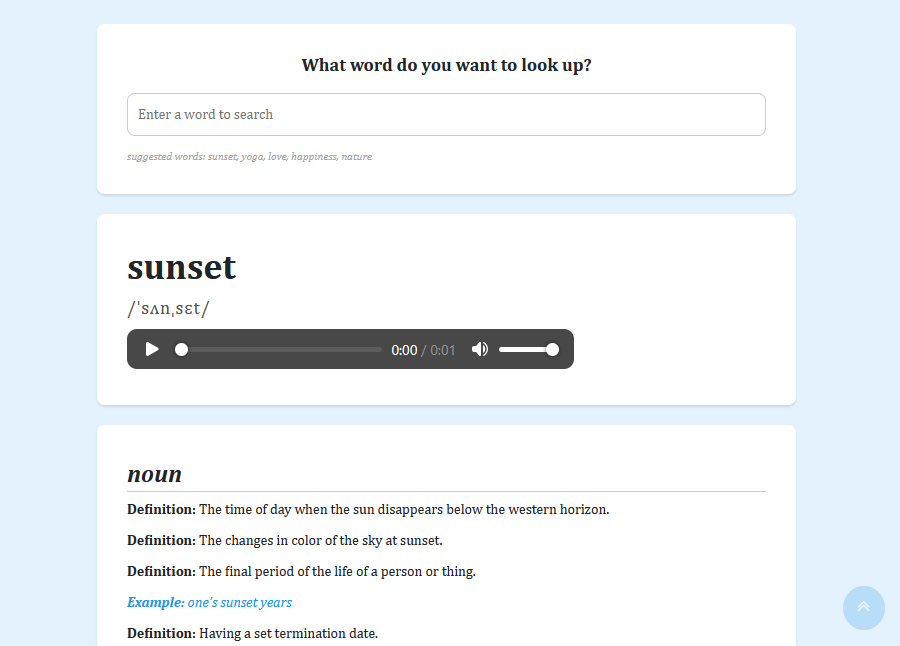Click the phonetic text /ˈsʌnˌsɛt/
The image size is (900, 646).
click(168, 308)
